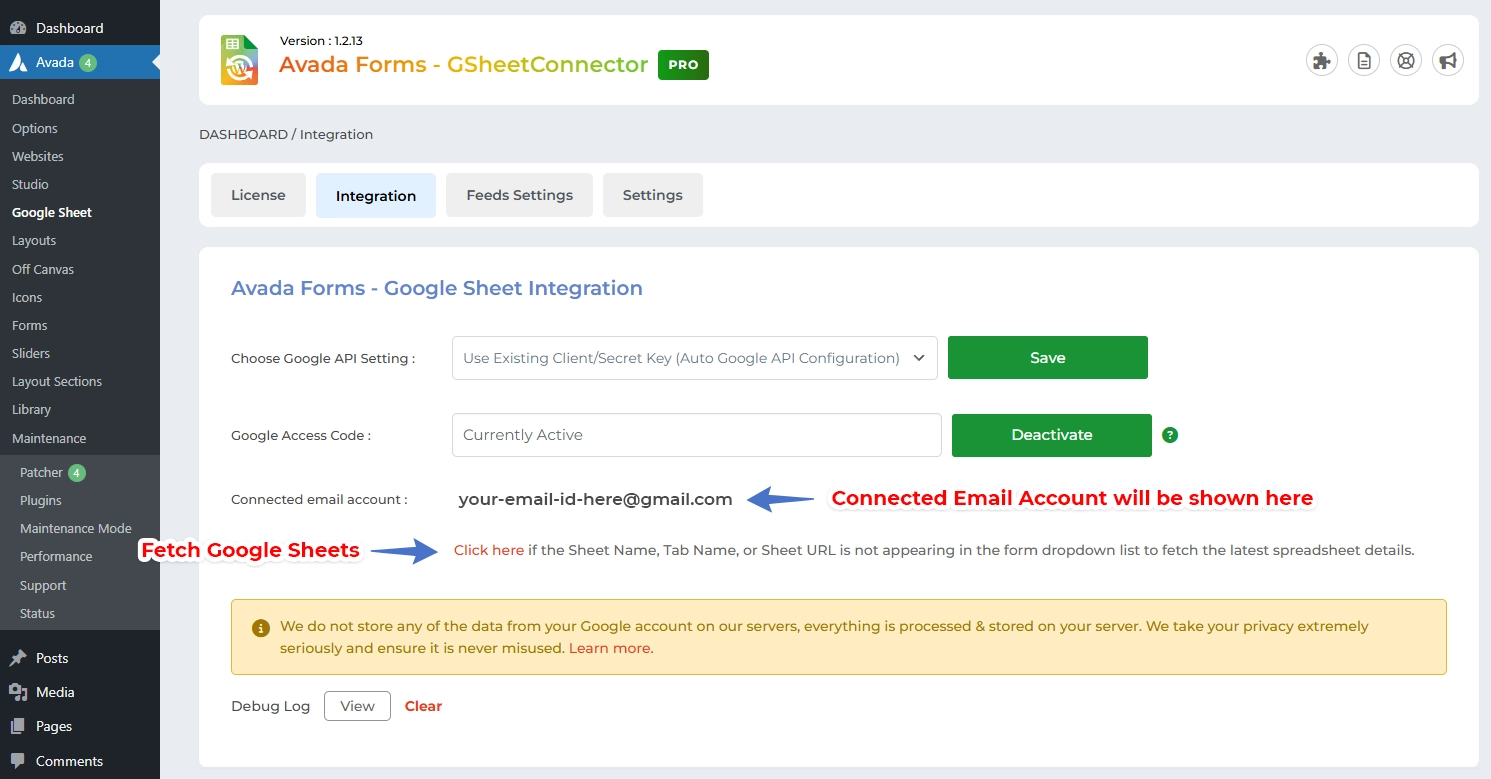Open the documentation page icon
The width and height of the screenshot is (1491, 779).
[1364, 61]
